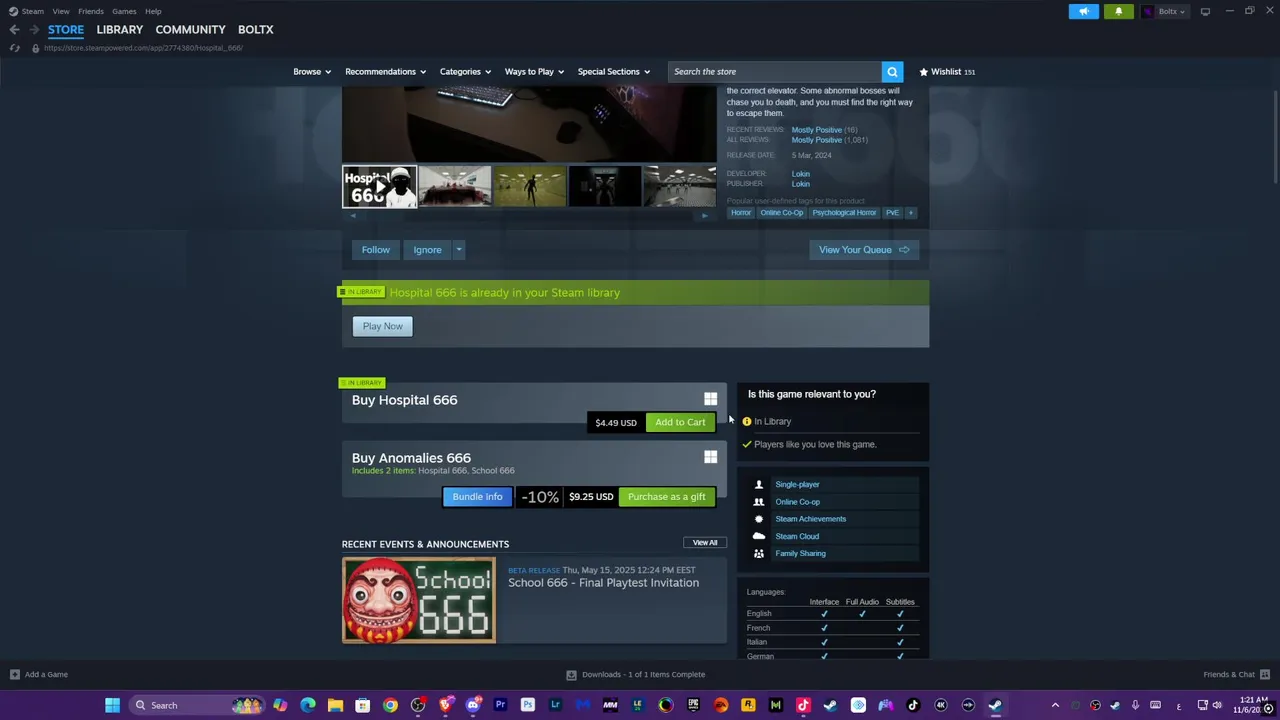The image size is (1280, 720).
Task: Select the STORE tab
Action: pos(66,30)
